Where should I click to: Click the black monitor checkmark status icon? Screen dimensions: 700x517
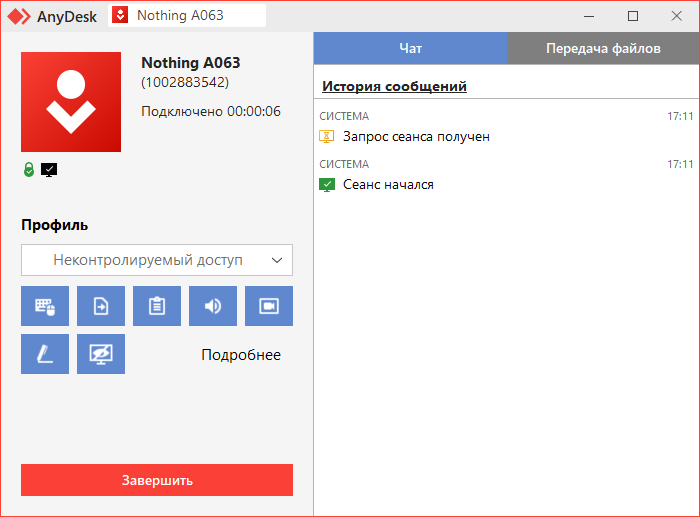pos(49,170)
